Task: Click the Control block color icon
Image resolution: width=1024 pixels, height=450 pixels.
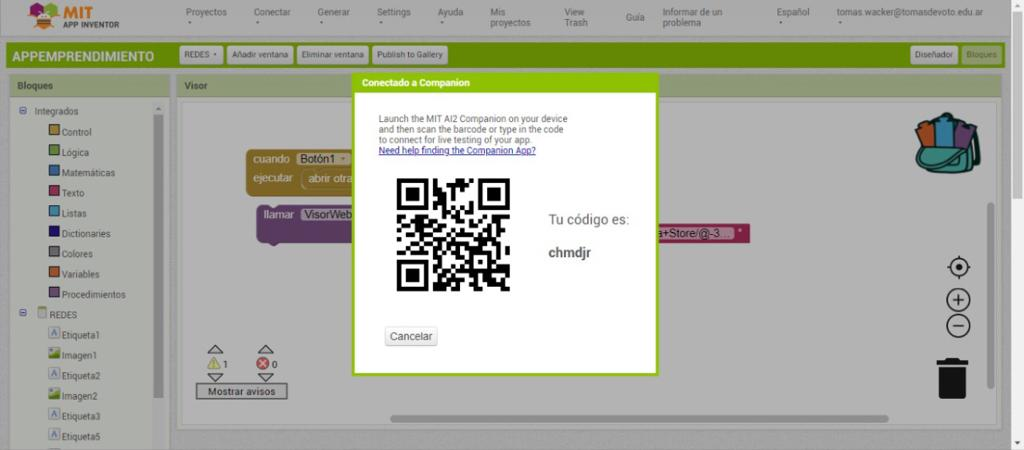Action: click(54, 131)
